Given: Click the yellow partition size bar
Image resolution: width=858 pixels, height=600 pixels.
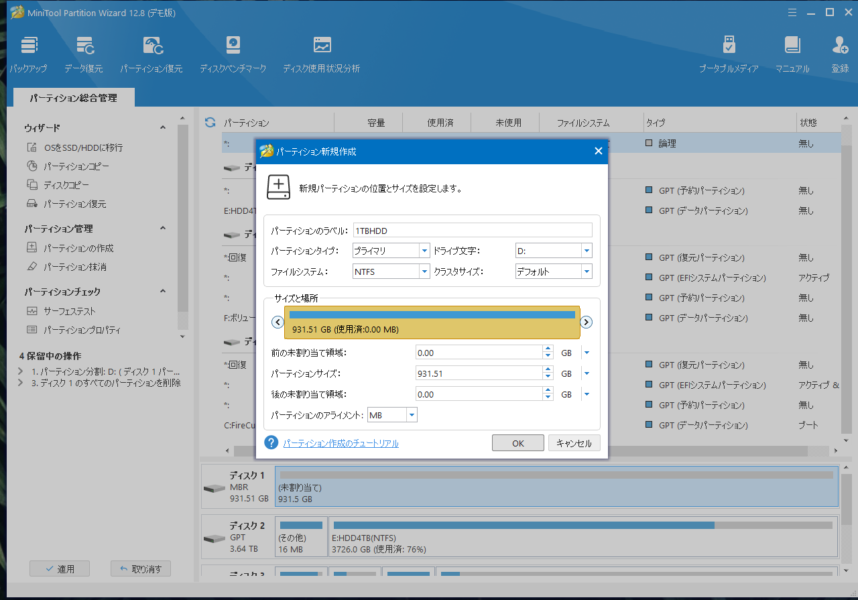Looking at the screenshot, I should [x=432, y=322].
